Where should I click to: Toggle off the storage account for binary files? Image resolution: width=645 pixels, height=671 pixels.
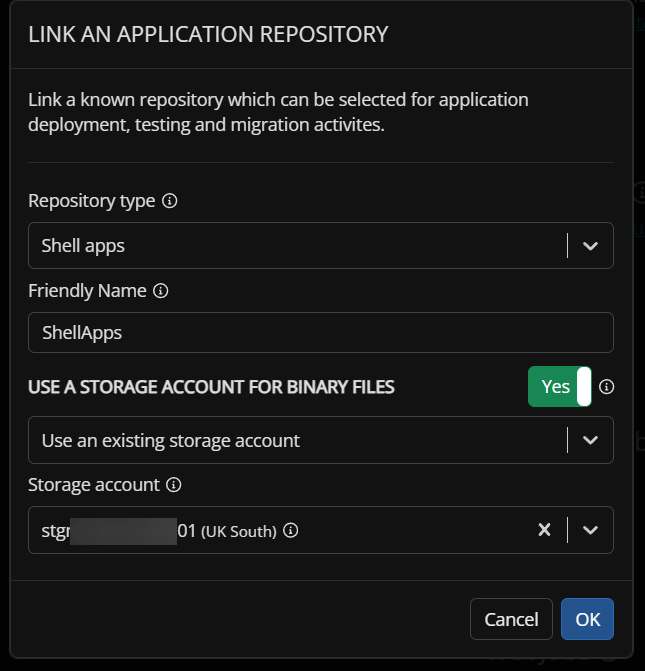coord(559,387)
